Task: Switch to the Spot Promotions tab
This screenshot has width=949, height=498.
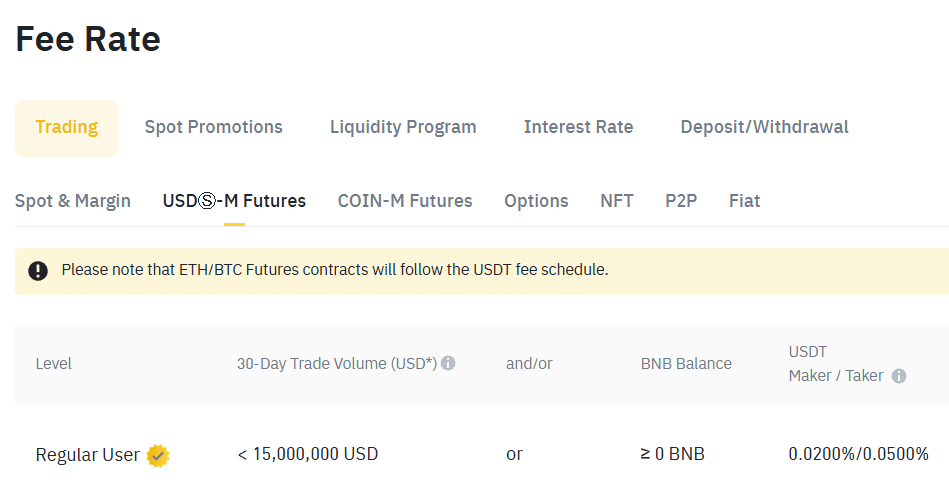Action: [213, 127]
